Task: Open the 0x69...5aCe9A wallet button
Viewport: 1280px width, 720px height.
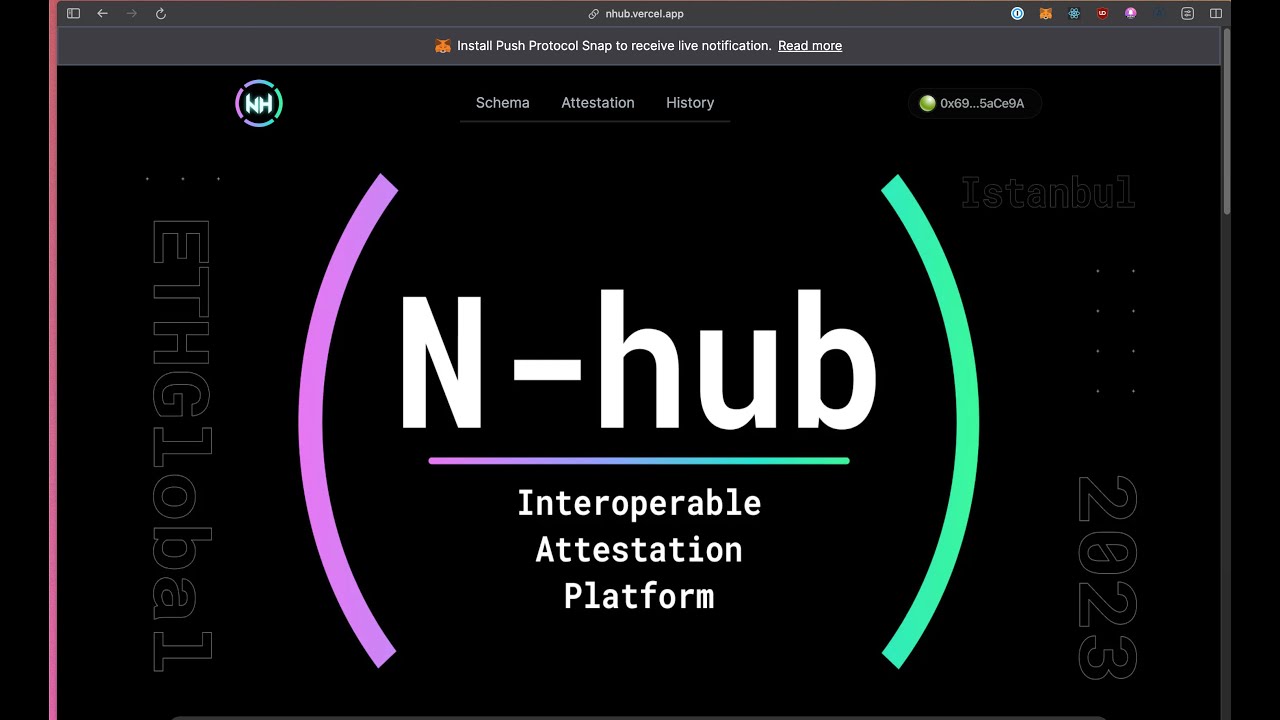Action: click(x=975, y=103)
